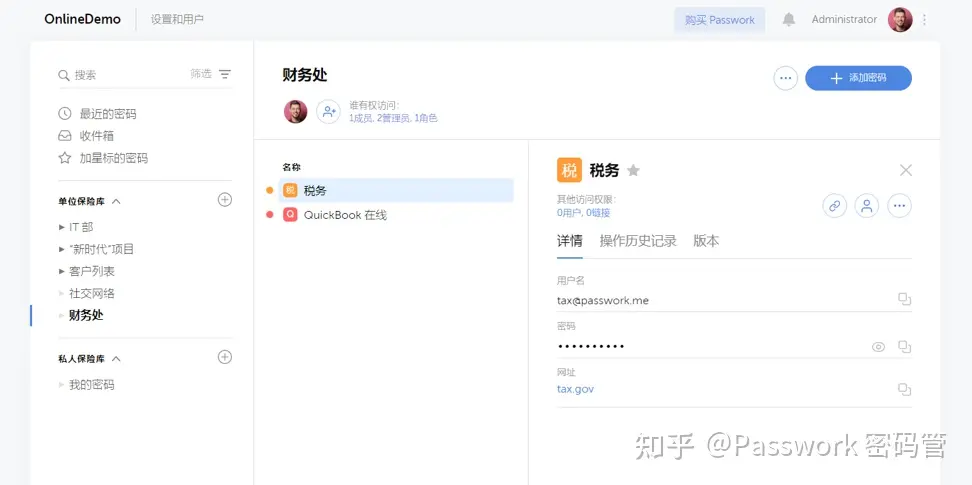Expand the 客户列表 folder arrow
The width and height of the screenshot is (972, 485).
61,271
